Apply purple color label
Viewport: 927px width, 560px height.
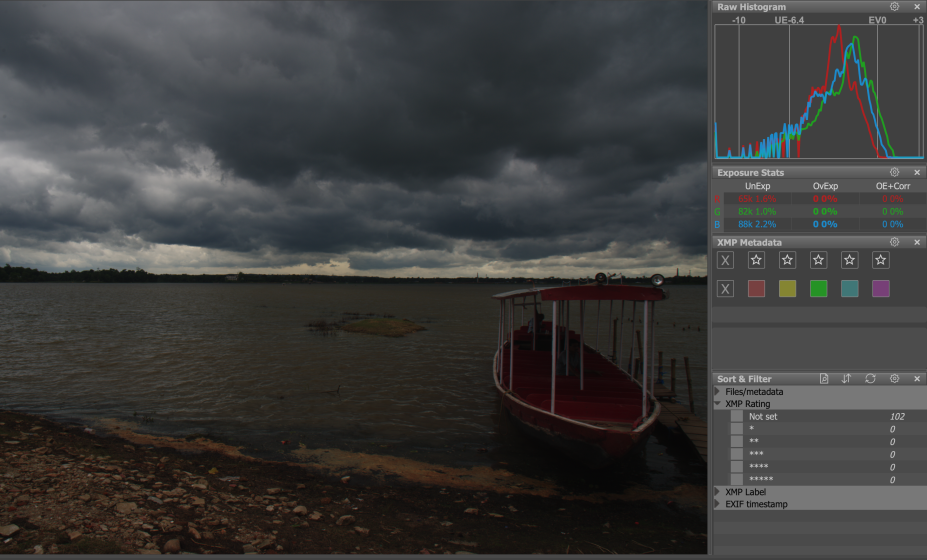(881, 289)
